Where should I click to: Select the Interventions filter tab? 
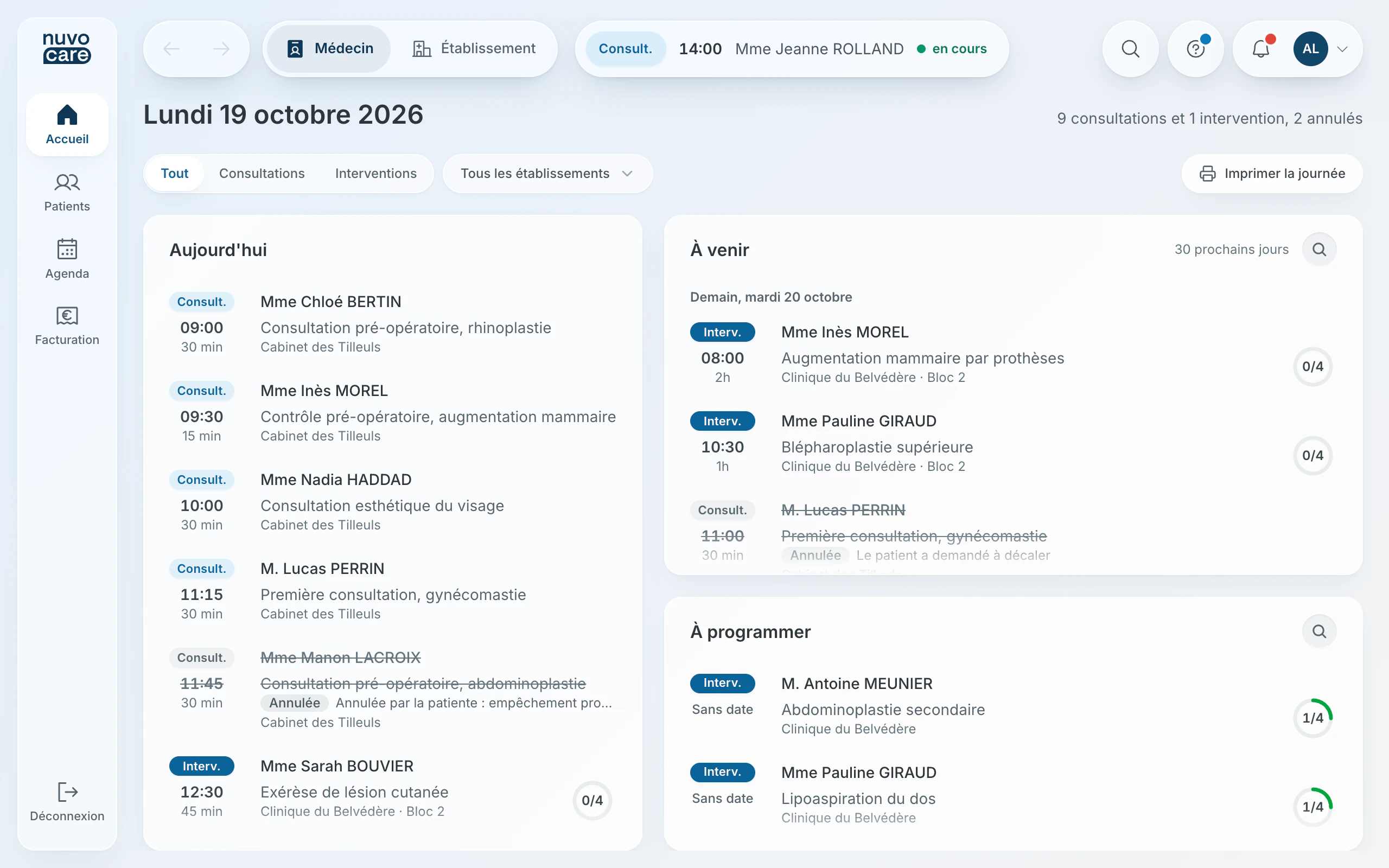(376, 174)
